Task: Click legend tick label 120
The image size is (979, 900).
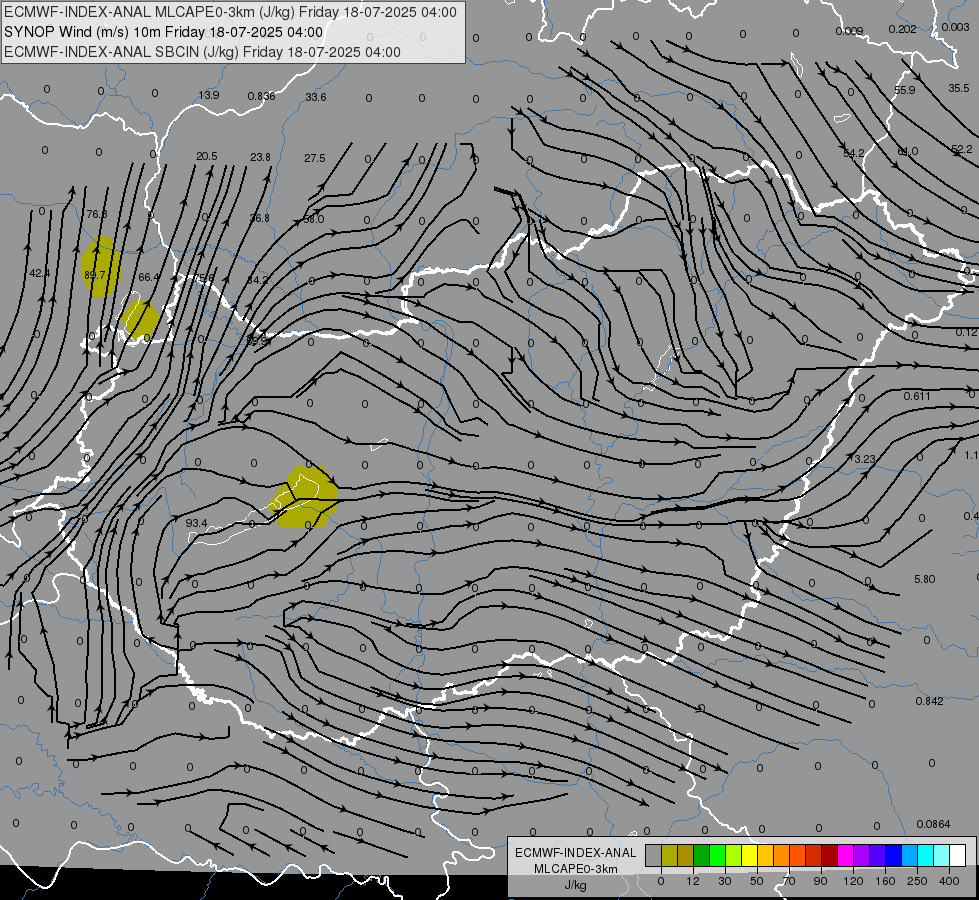Action: (853, 881)
